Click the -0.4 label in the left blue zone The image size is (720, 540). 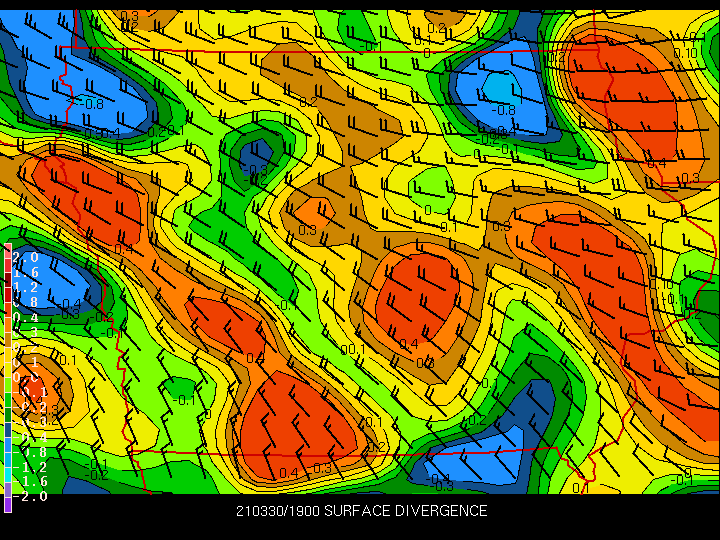coord(69,304)
